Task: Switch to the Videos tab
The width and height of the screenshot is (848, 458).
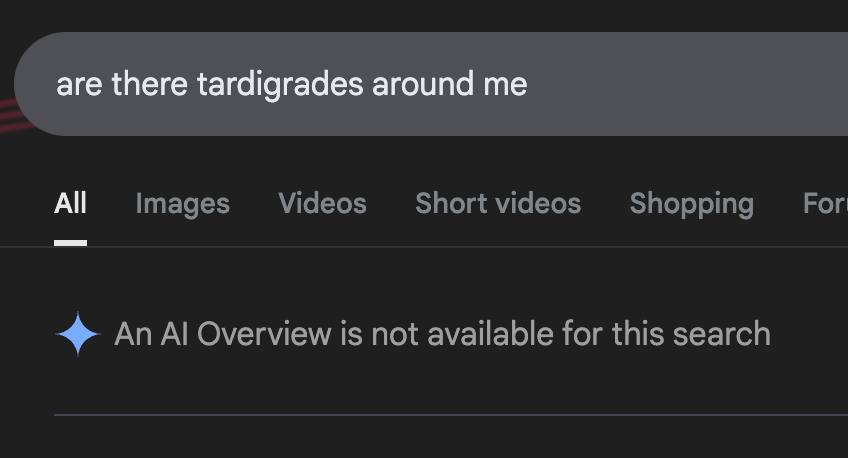Action: point(322,204)
